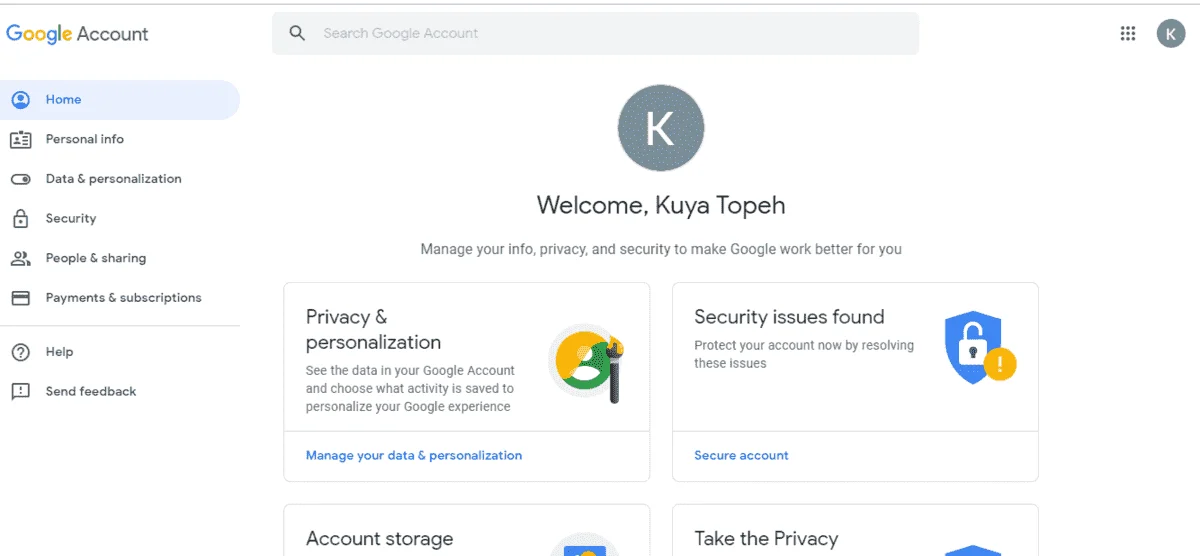
Task: Click the People & sharing icon
Action: pyautogui.click(x=20, y=258)
